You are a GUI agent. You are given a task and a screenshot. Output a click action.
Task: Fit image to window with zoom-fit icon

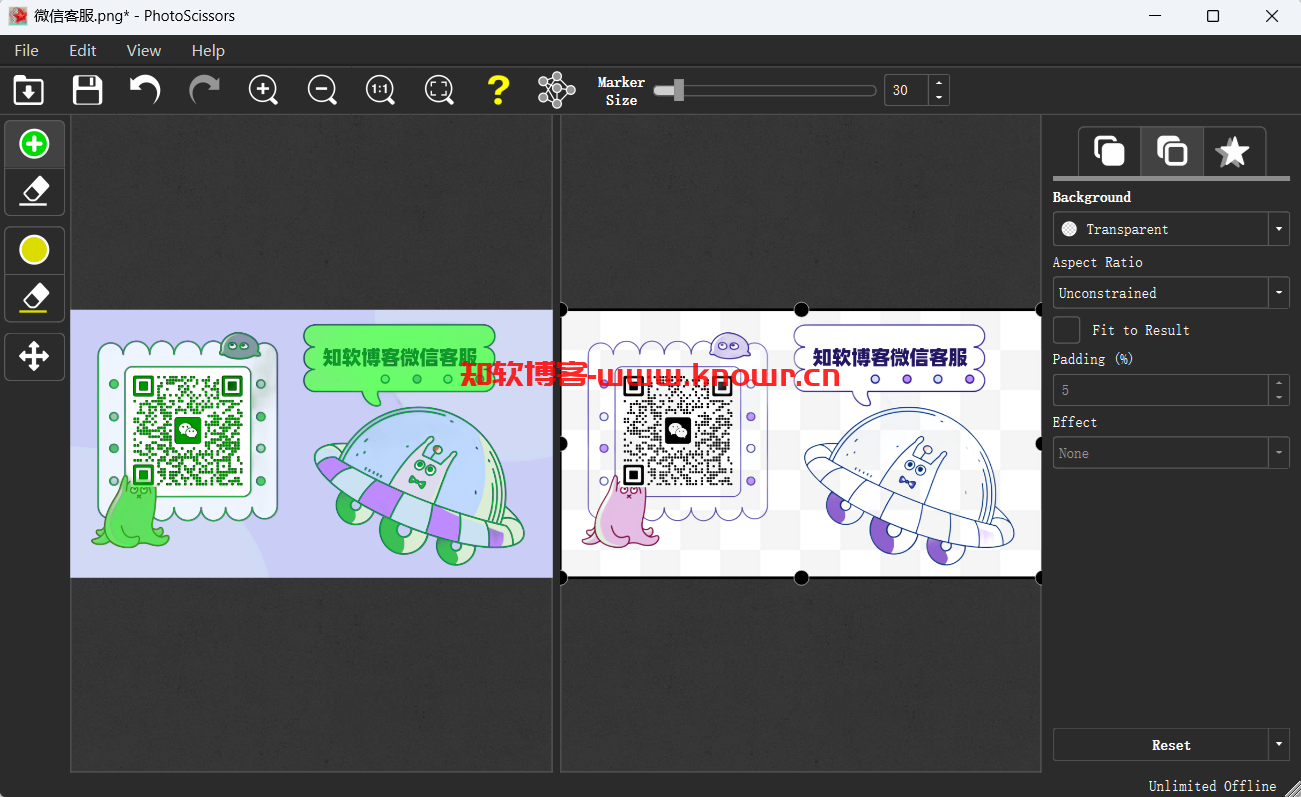(x=439, y=90)
